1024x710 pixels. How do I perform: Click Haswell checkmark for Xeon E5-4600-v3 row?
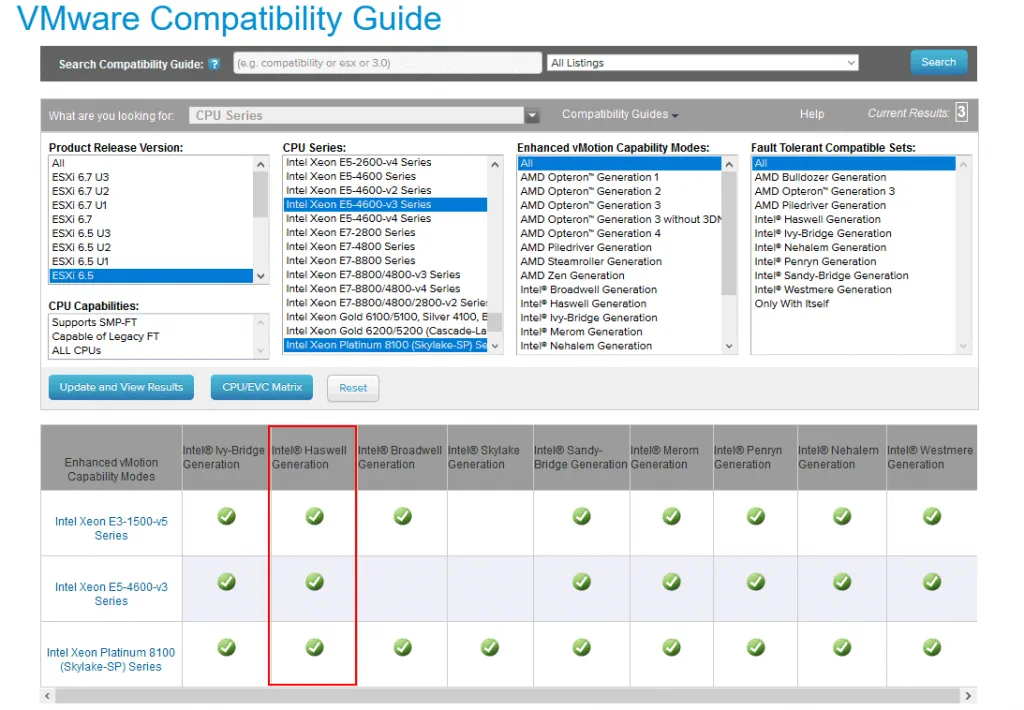(x=314, y=582)
